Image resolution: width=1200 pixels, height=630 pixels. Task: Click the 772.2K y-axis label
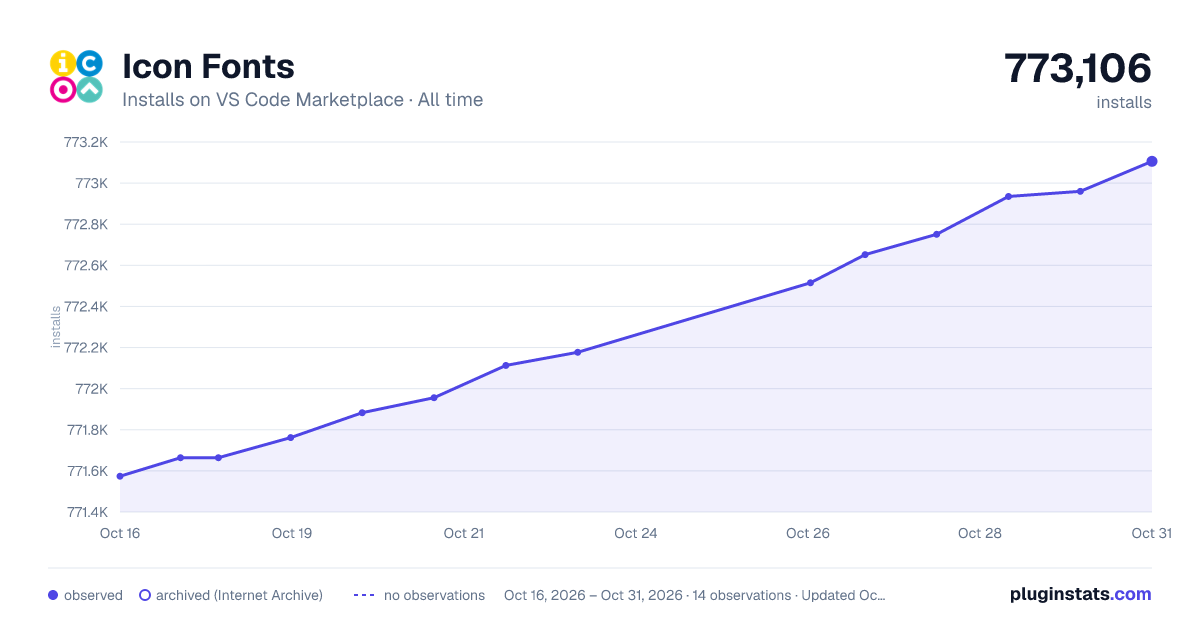[x=86, y=347]
